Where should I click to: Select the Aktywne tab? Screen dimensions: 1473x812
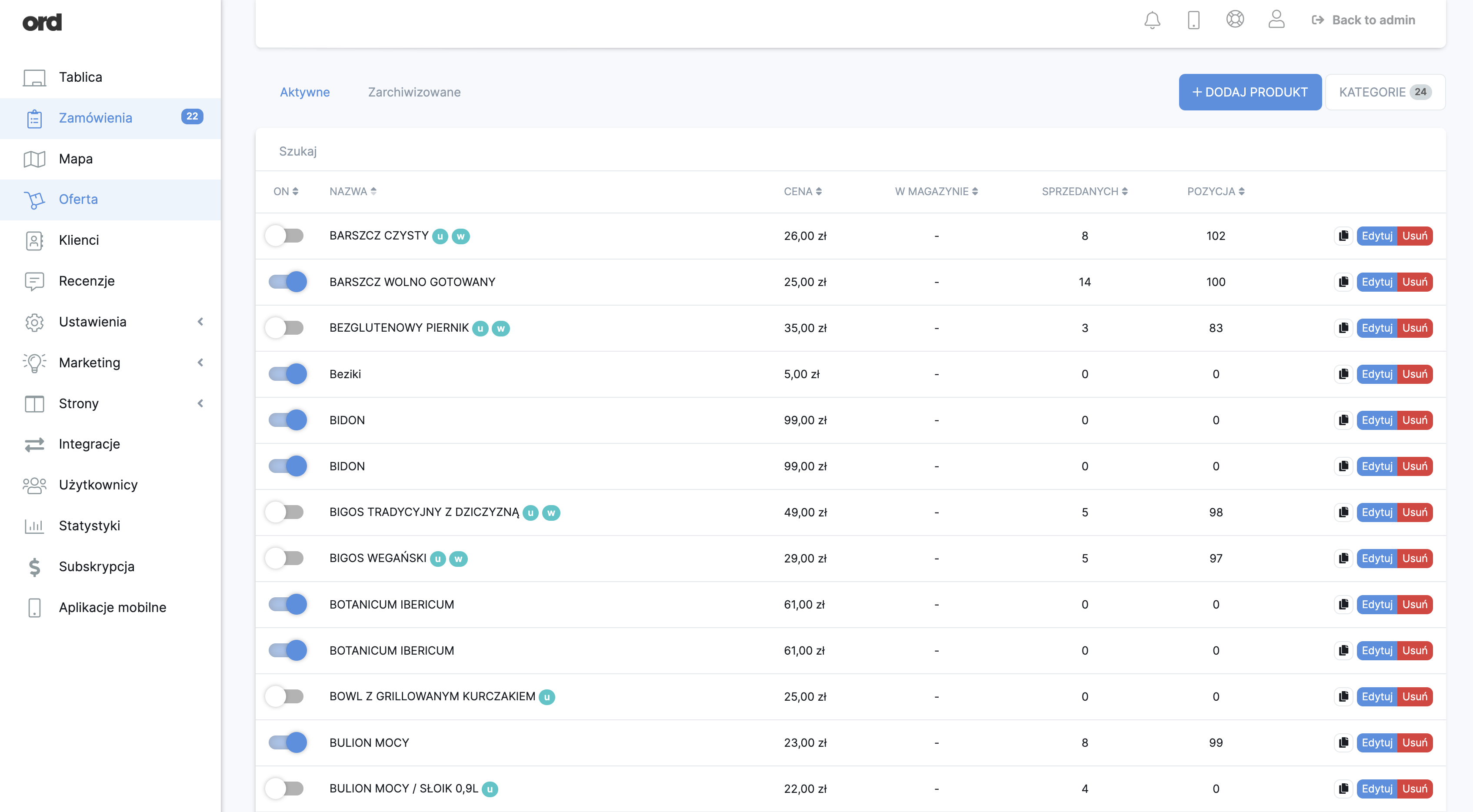pos(304,92)
